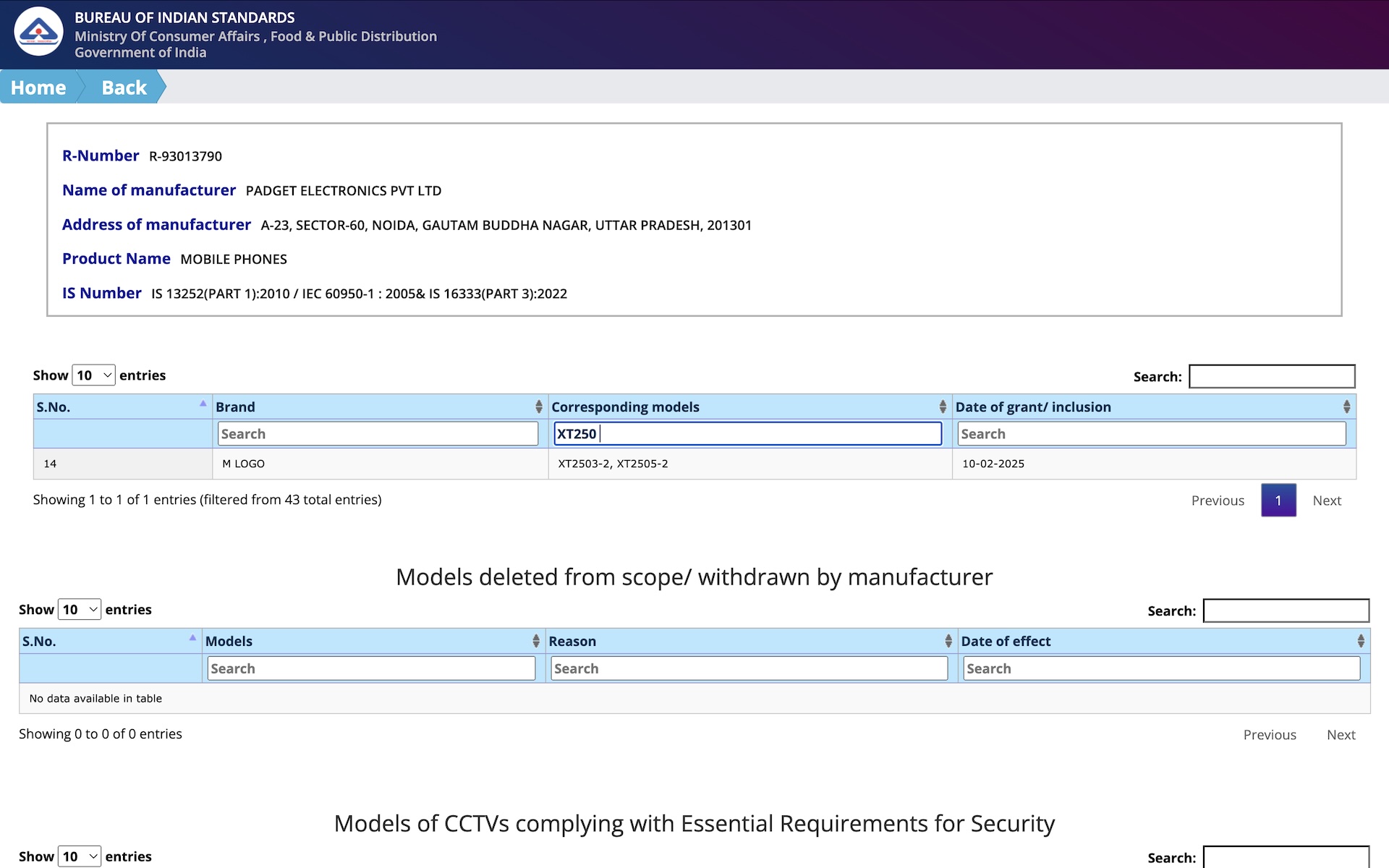Open entries dropdown for deleted models table
Screen dimensions: 1389x868
click(80, 610)
